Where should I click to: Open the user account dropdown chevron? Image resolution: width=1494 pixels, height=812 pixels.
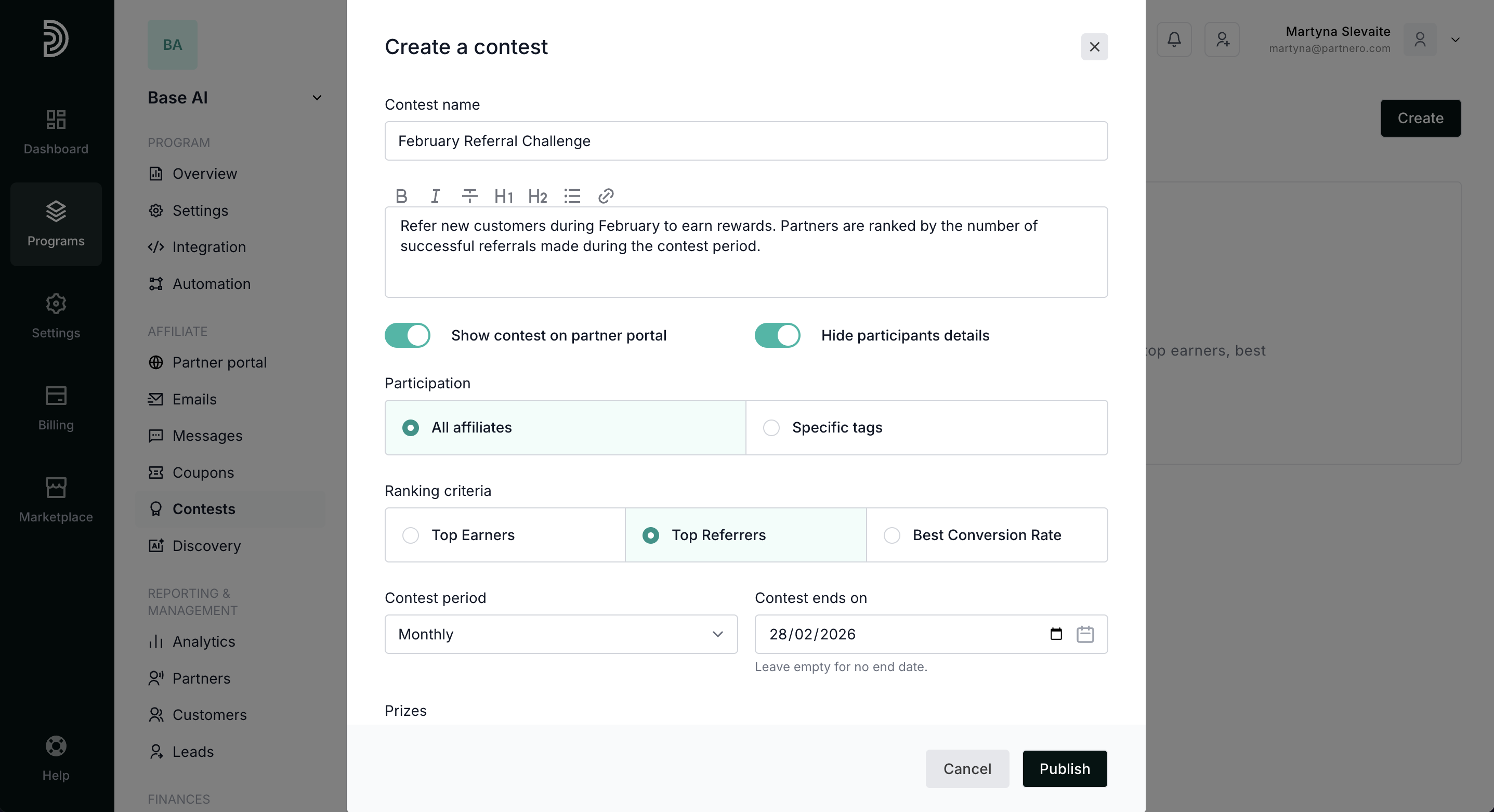(x=1455, y=40)
